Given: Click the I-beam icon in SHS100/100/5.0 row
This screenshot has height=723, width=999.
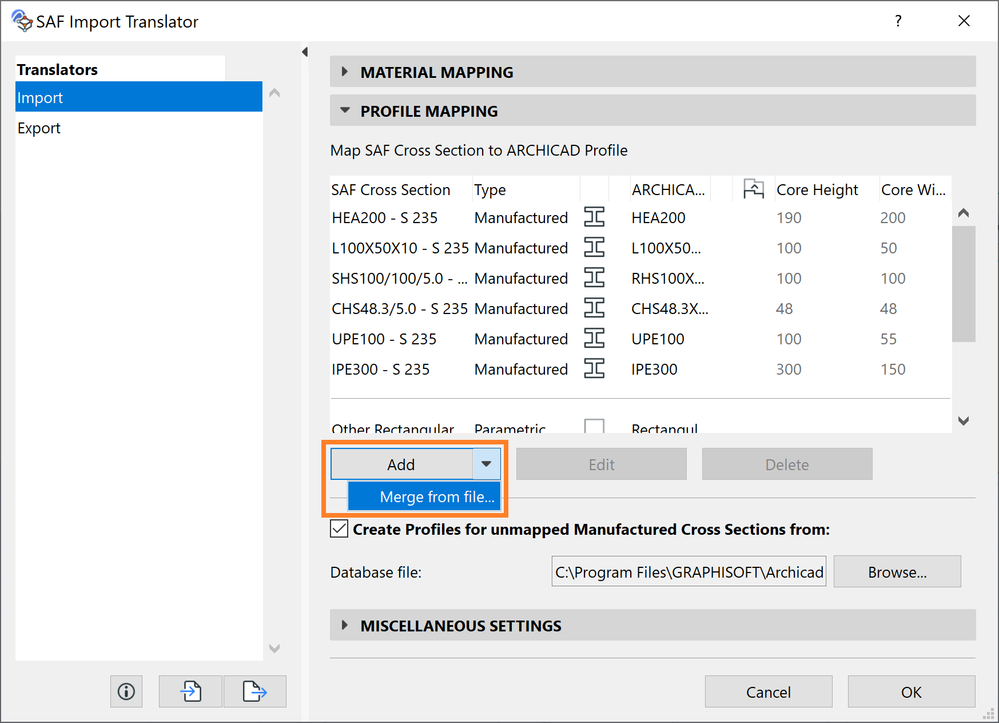Looking at the screenshot, I should coord(594,278).
